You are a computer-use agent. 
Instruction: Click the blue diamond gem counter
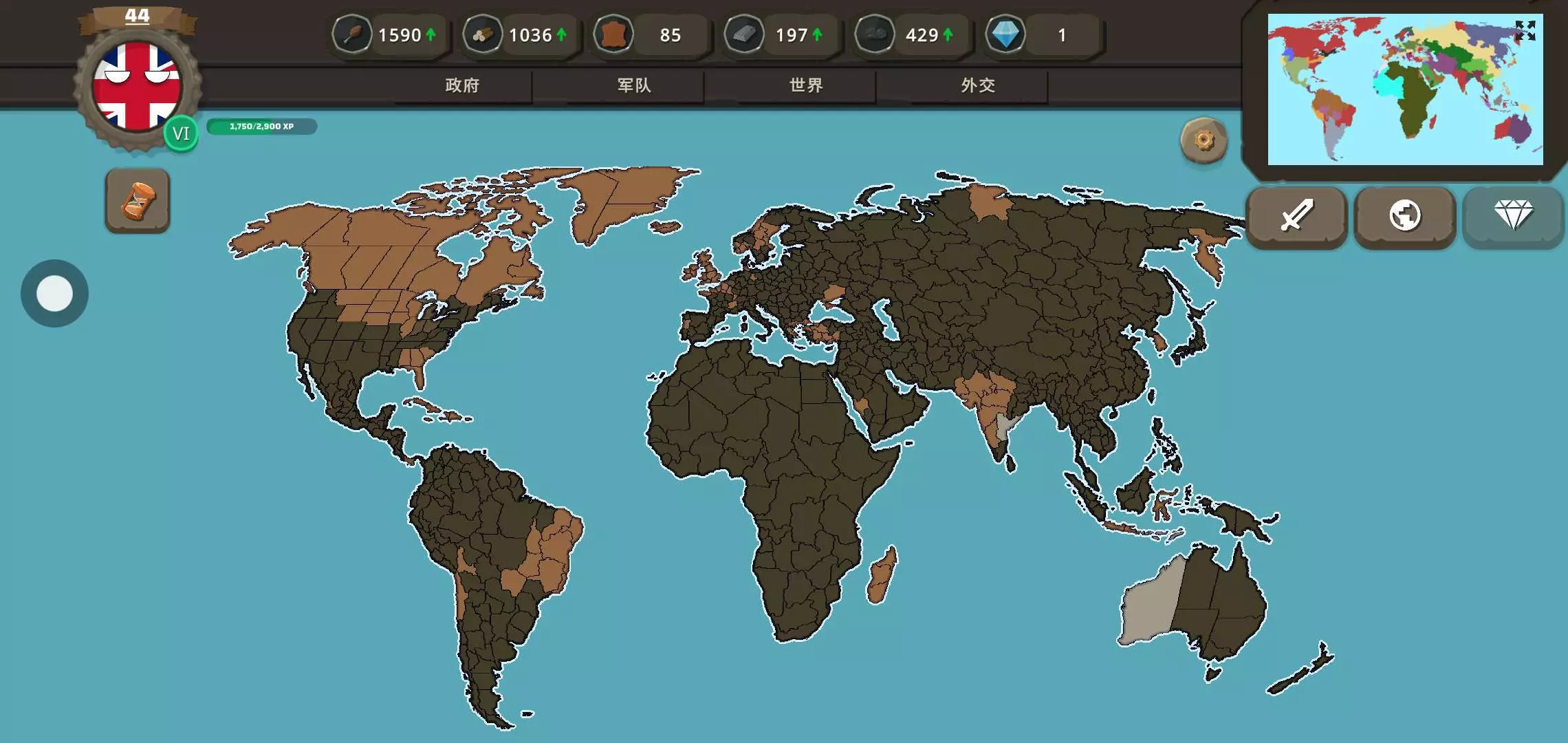coord(1005,34)
